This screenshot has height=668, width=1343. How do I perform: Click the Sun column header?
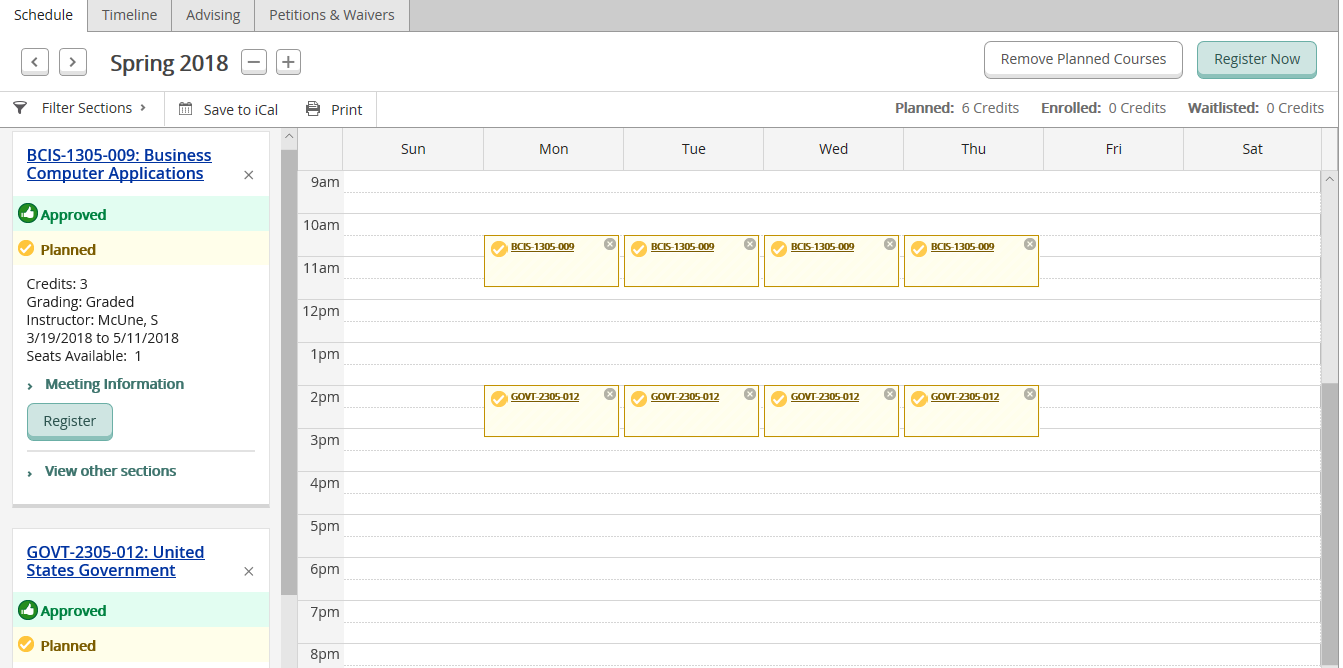413,149
